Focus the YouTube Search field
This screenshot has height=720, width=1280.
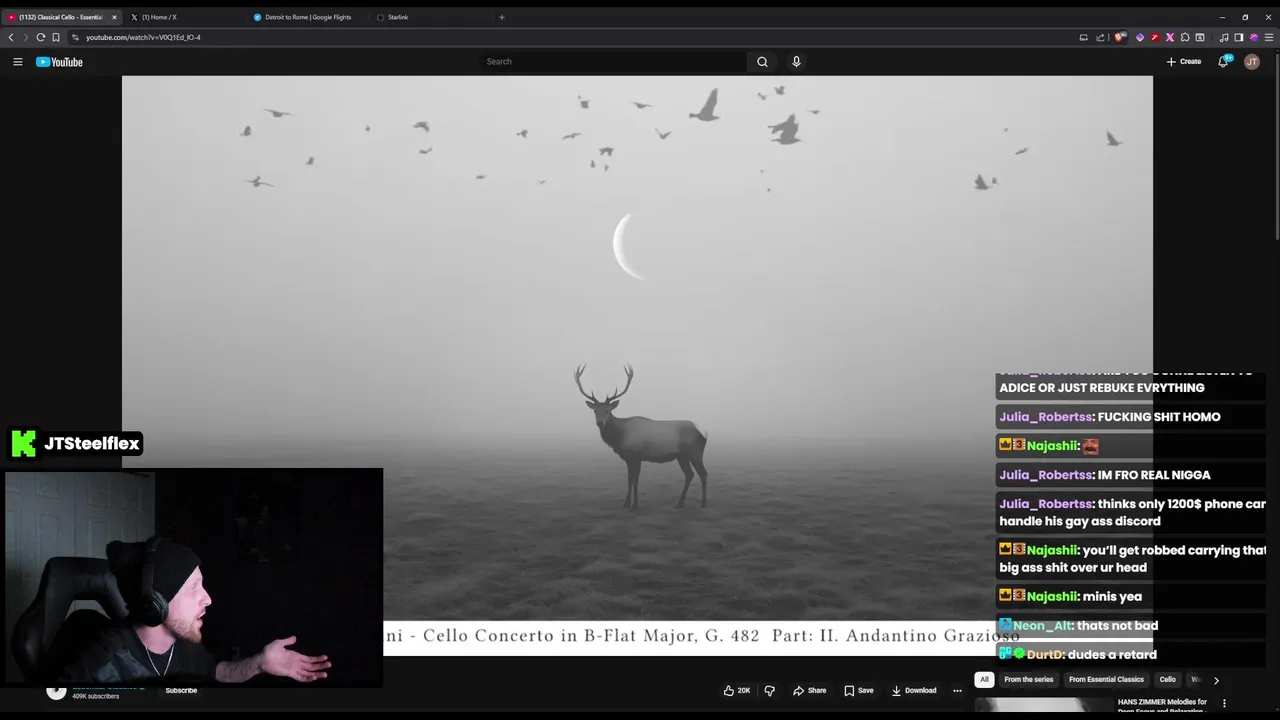point(613,62)
